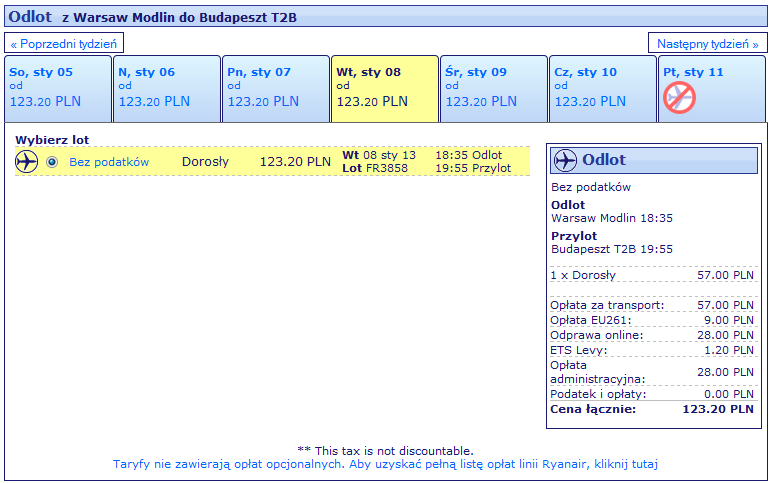Screen dimensions: 772x483
Task: Click the Odlot route header bar
Action: click(385, 17)
